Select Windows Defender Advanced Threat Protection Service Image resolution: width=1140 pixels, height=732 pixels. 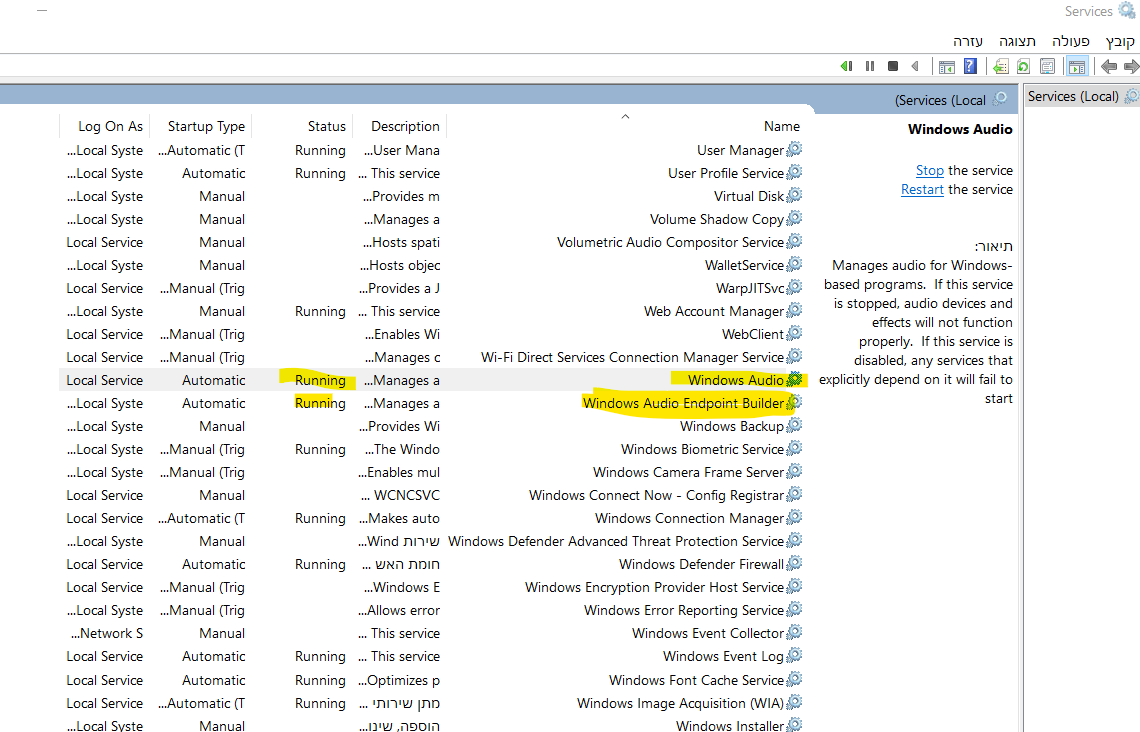tap(616, 541)
